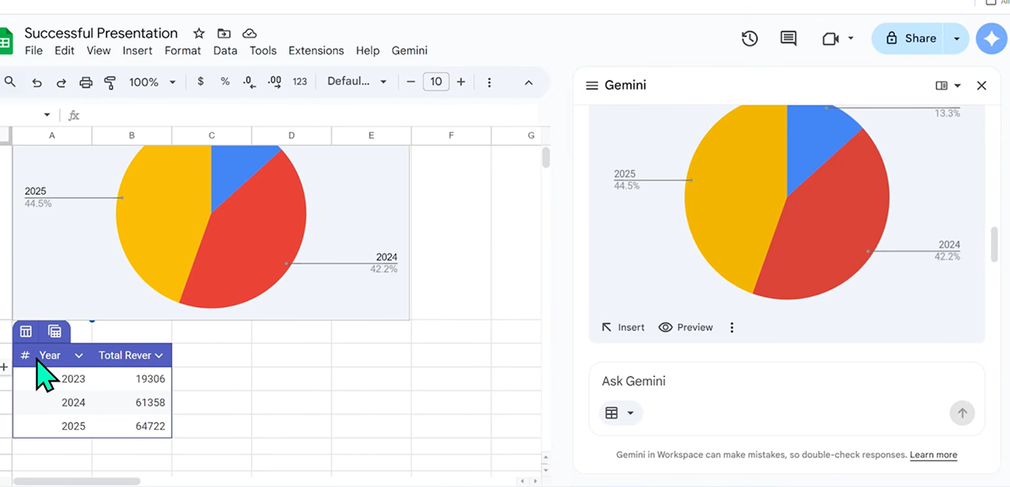Open Gemini sparkle button top right
The width and height of the screenshot is (1010, 487).
(x=991, y=39)
